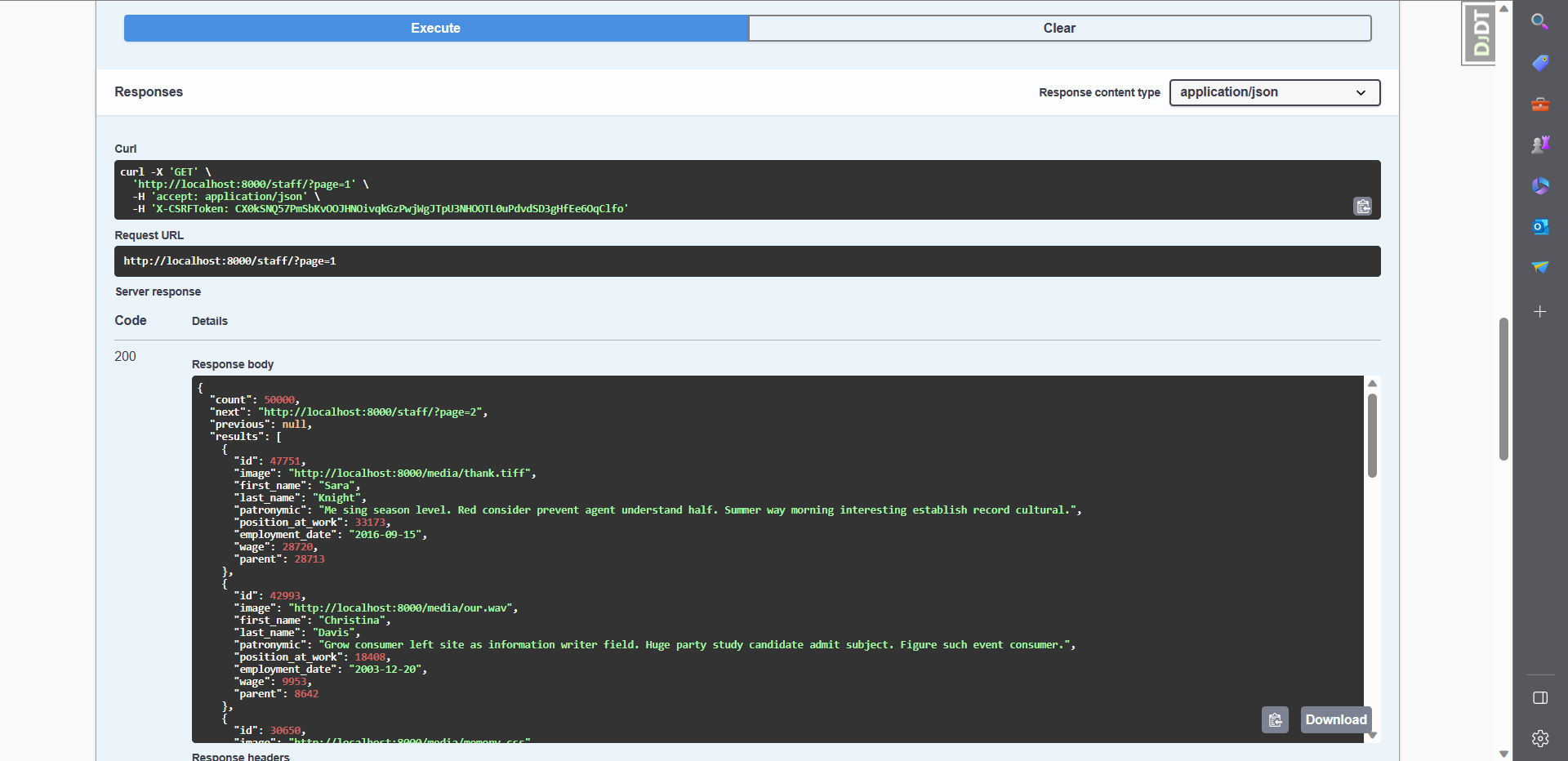Change content type from application/json
The height and width of the screenshot is (761, 1568).
(1274, 92)
